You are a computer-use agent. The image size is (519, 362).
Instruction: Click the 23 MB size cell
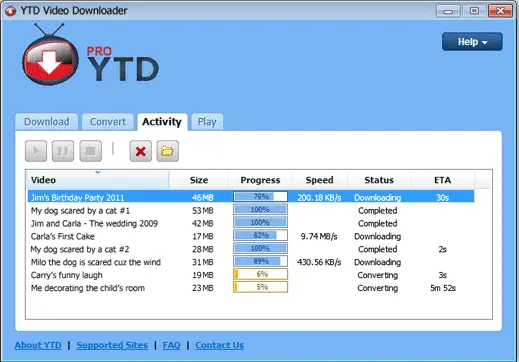click(x=203, y=288)
